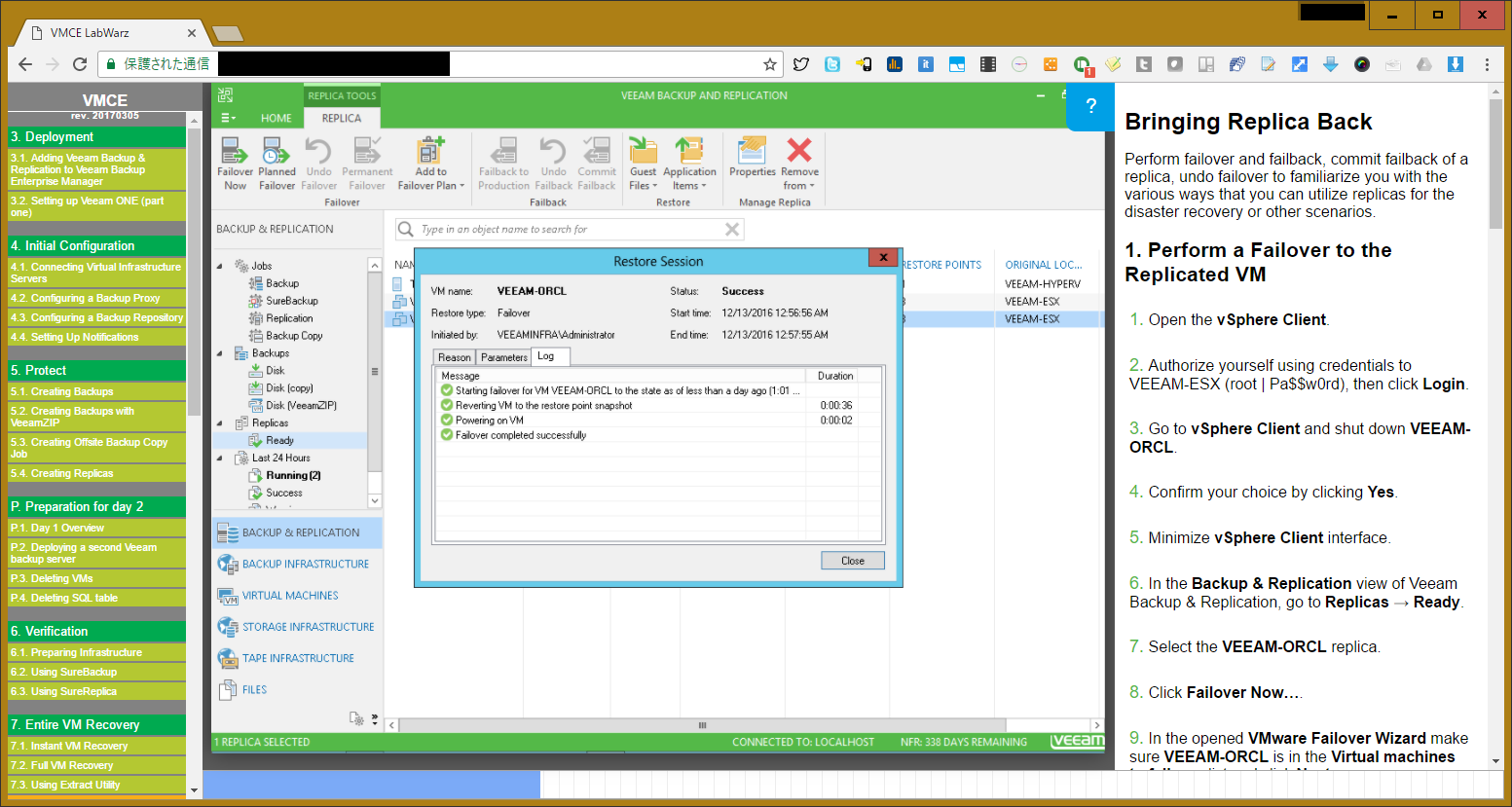Reload the browser page
This screenshot has width=1512, height=807.
[80, 64]
